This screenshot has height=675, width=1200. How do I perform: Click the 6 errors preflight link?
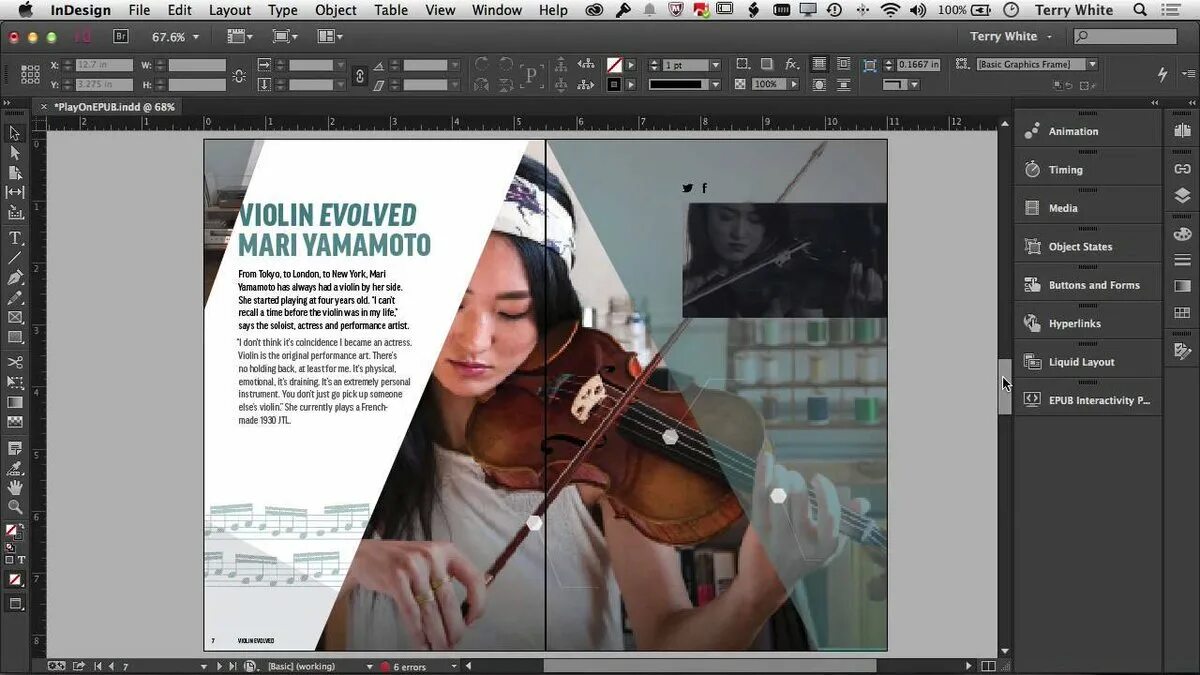[410, 665]
